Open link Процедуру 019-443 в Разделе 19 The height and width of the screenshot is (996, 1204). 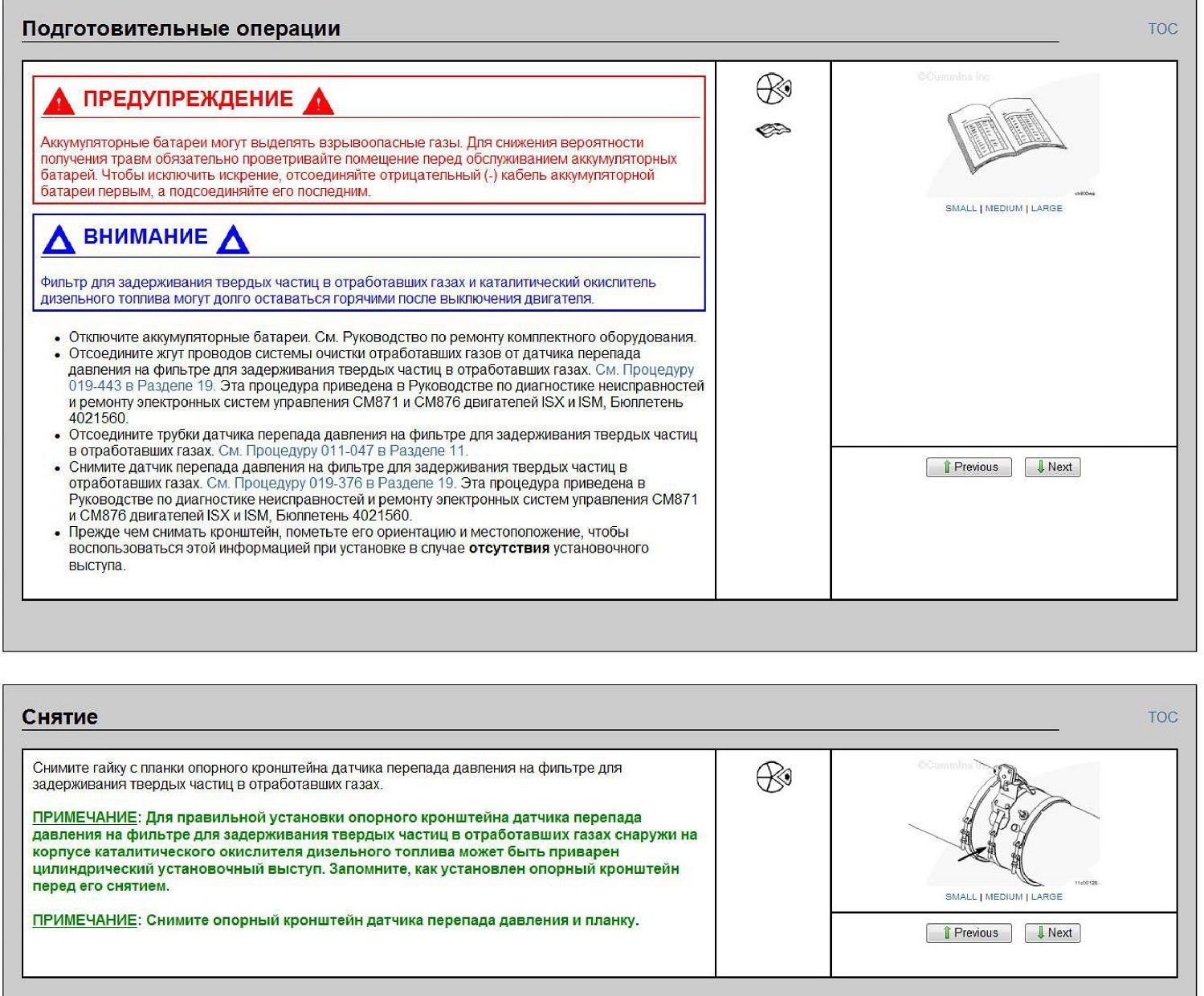tap(381, 378)
